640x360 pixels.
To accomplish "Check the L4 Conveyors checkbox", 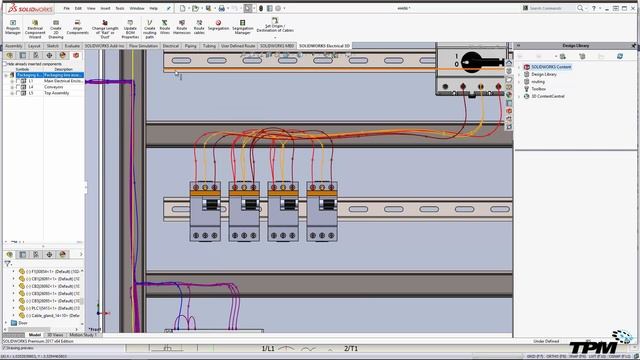I will pyautogui.click(x=18, y=87).
